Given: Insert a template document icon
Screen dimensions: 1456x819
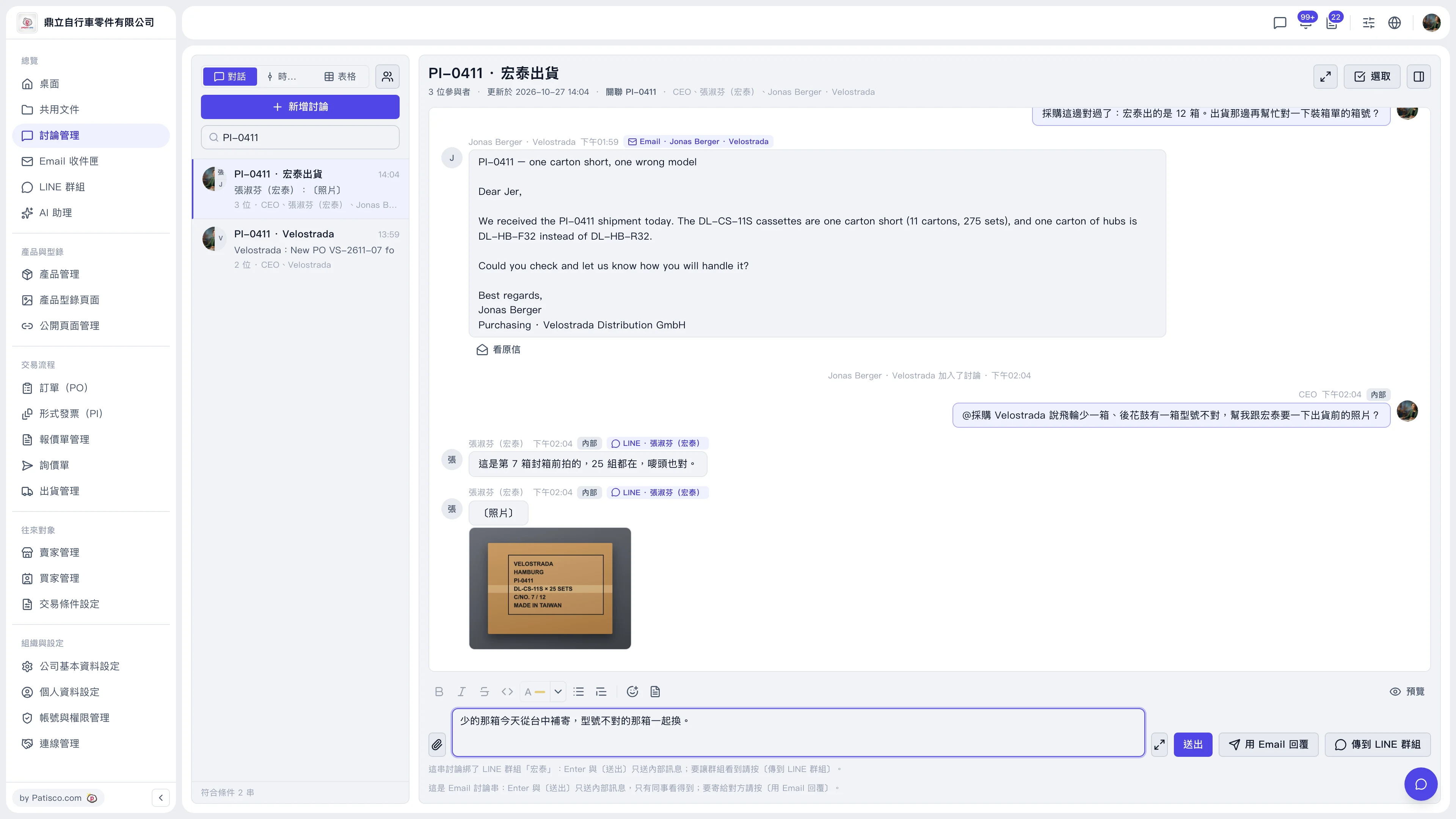Looking at the screenshot, I should coord(655,691).
